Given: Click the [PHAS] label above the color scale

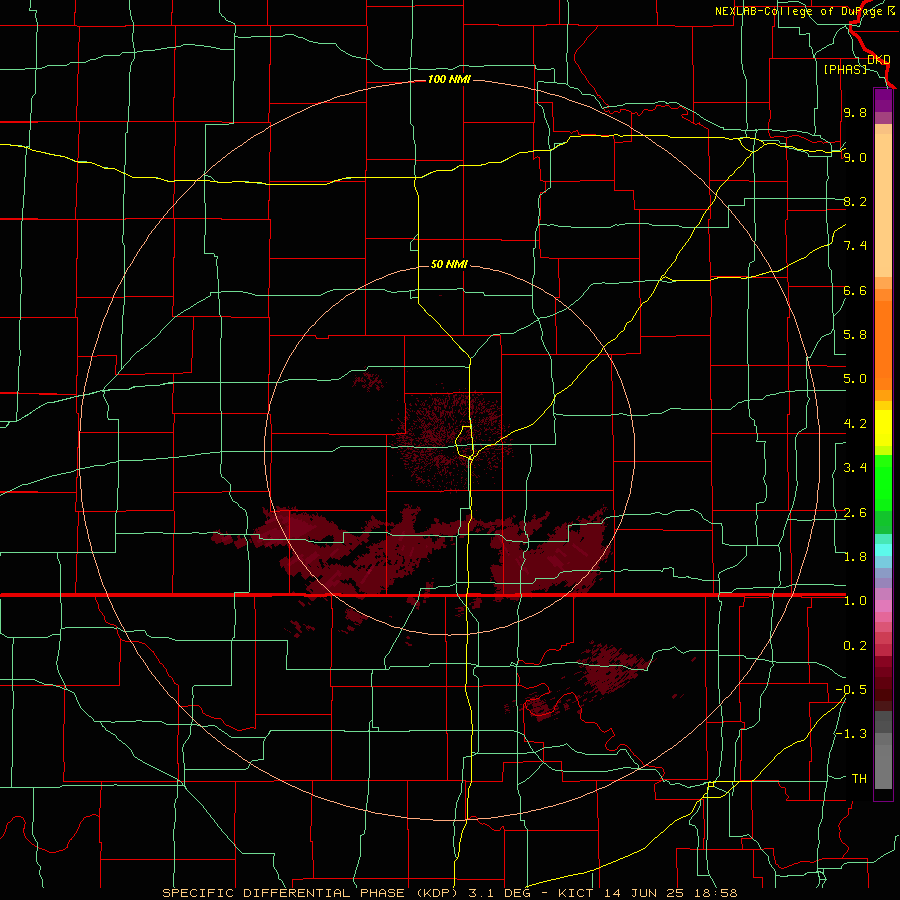Looking at the screenshot, I should click(x=845, y=69).
